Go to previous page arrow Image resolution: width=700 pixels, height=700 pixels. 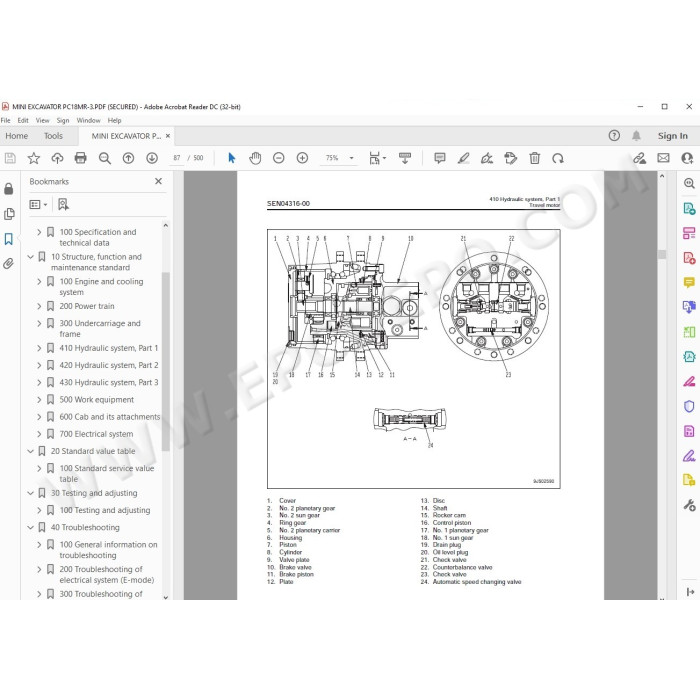click(128, 158)
